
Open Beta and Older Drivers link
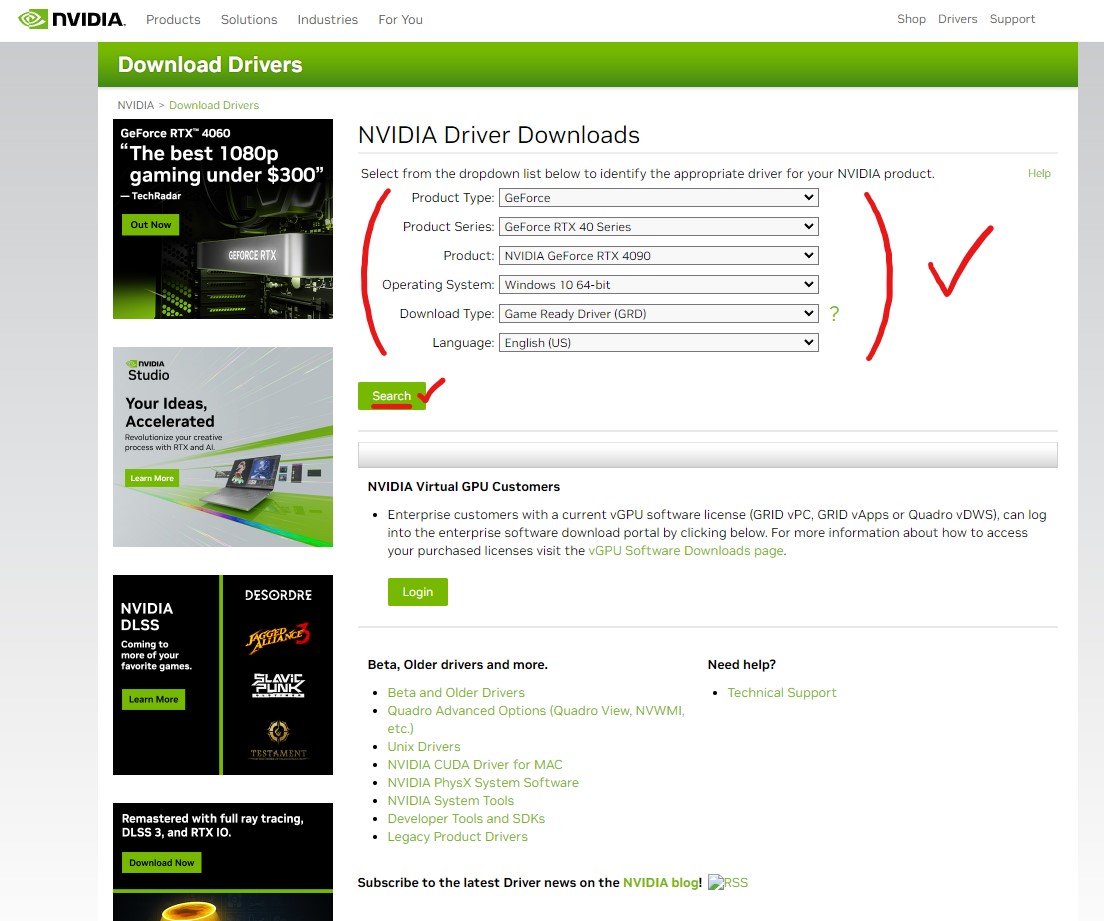[x=456, y=693]
